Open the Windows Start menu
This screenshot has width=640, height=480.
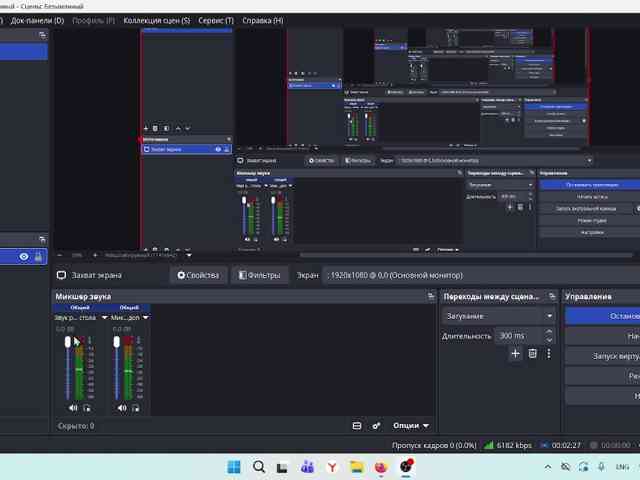(234, 467)
